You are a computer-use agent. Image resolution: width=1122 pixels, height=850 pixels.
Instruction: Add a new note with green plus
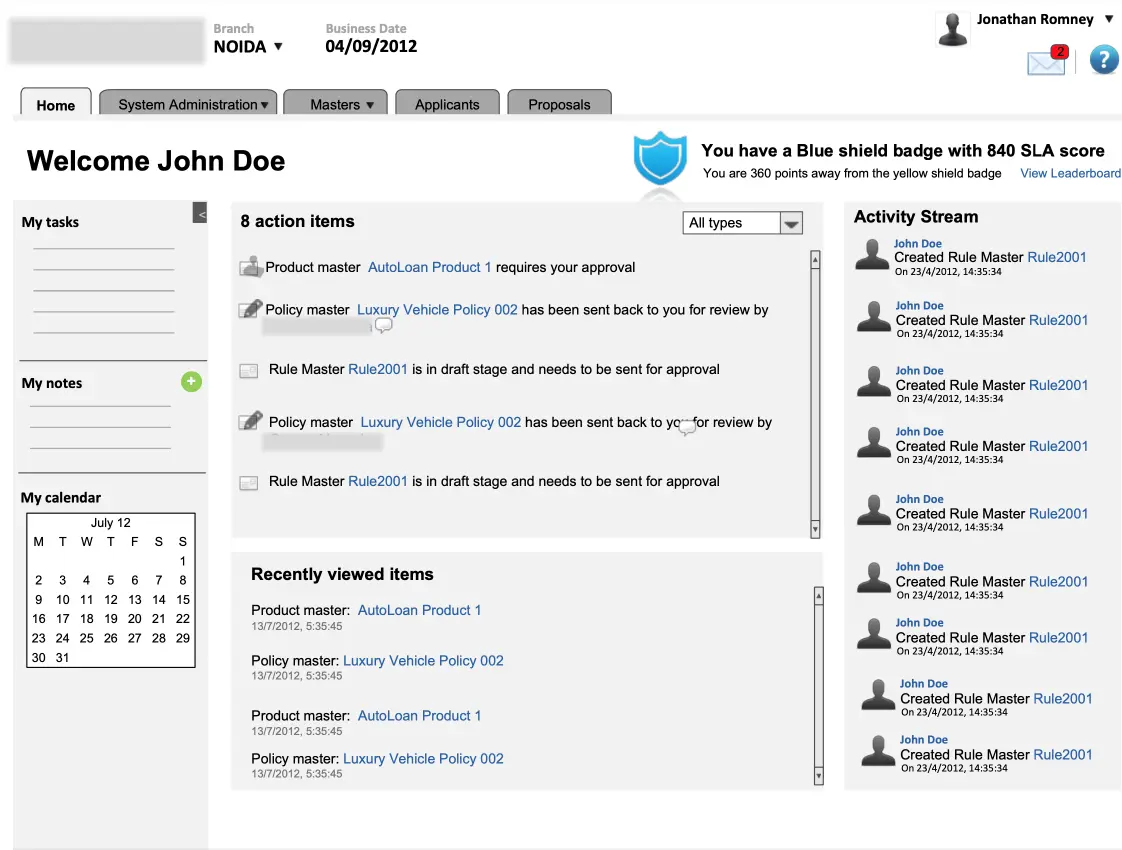(191, 381)
